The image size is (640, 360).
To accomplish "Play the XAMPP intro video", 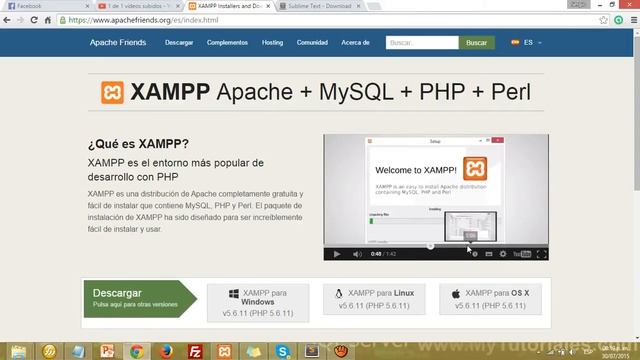I will [337, 254].
